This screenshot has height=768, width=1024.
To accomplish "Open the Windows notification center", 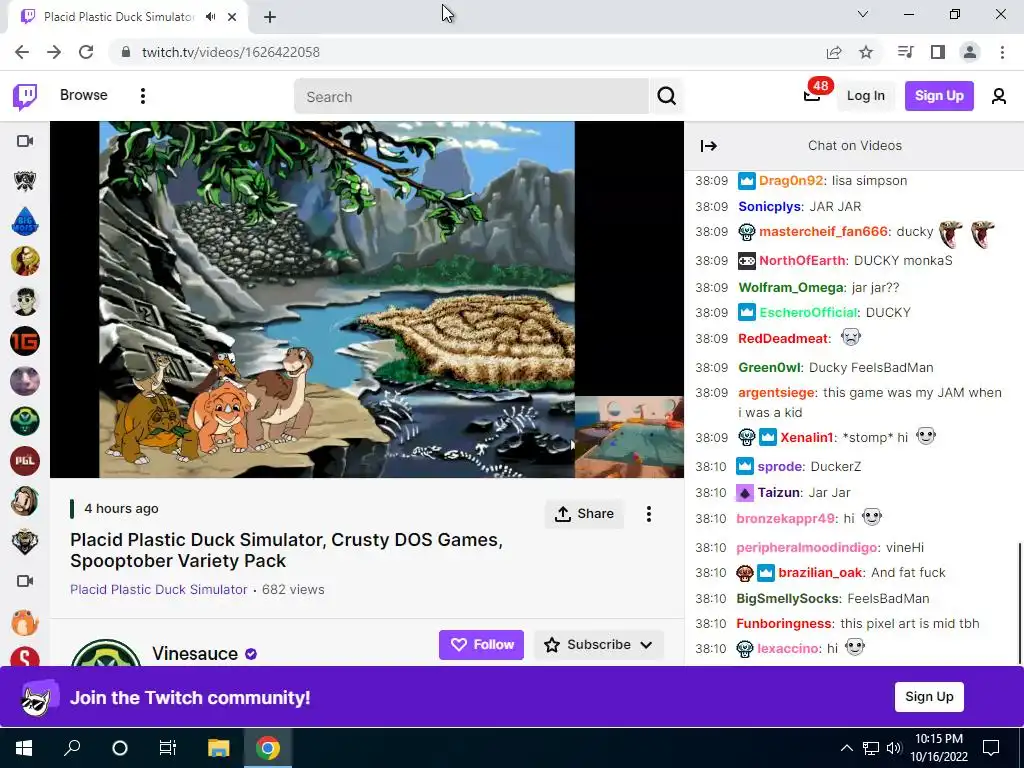I will [991, 747].
